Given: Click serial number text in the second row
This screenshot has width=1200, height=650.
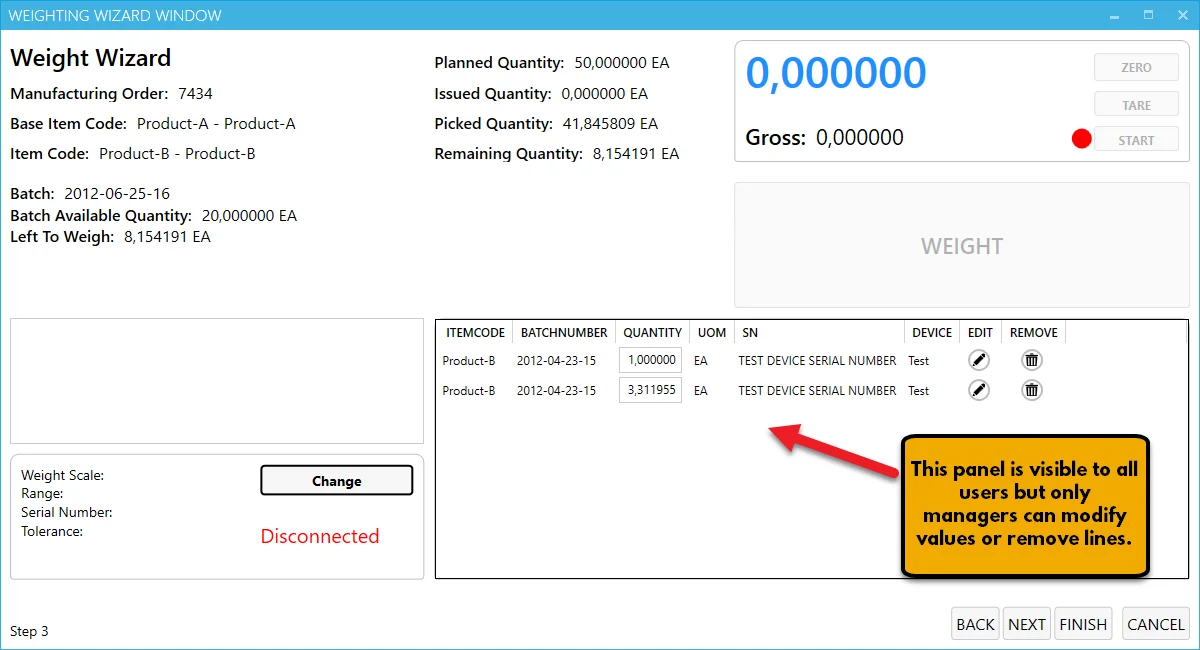Looking at the screenshot, I should (x=817, y=391).
